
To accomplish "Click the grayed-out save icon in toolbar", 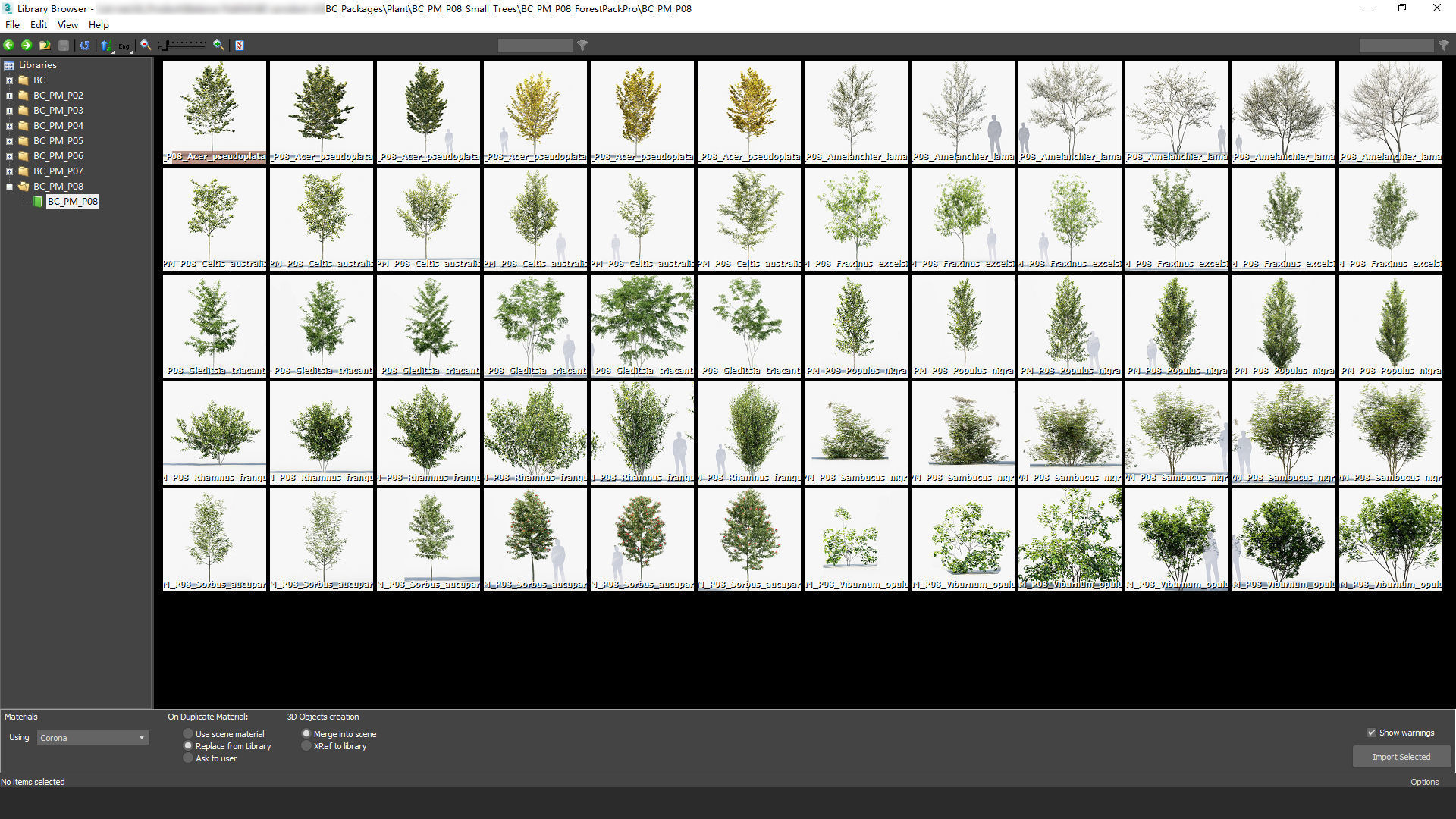I will tap(64, 45).
